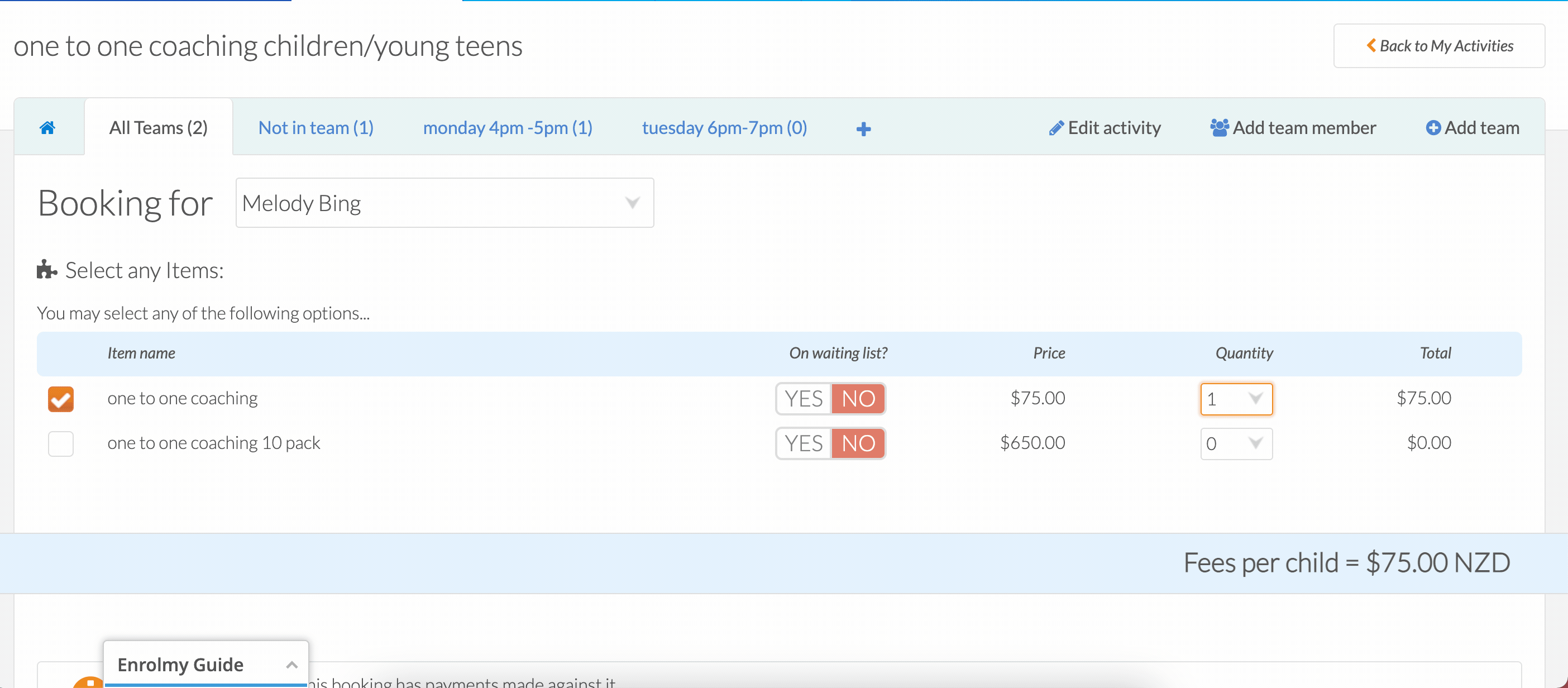1568x688 pixels.
Task: Expand the Enrolmy Guide panel
Action: coord(205,664)
